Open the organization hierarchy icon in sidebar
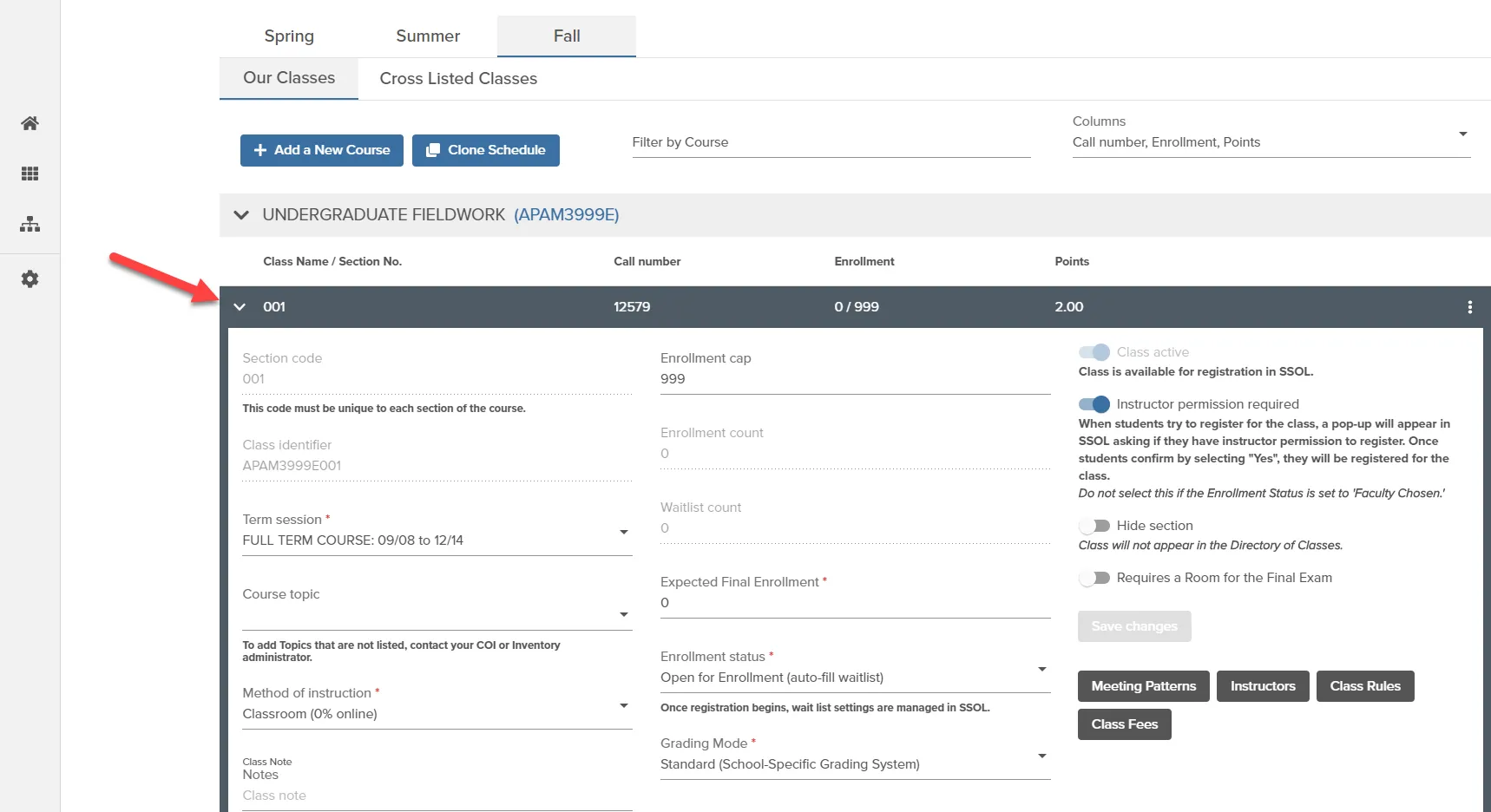The height and width of the screenshot is (812, 1491). [30, 224]
